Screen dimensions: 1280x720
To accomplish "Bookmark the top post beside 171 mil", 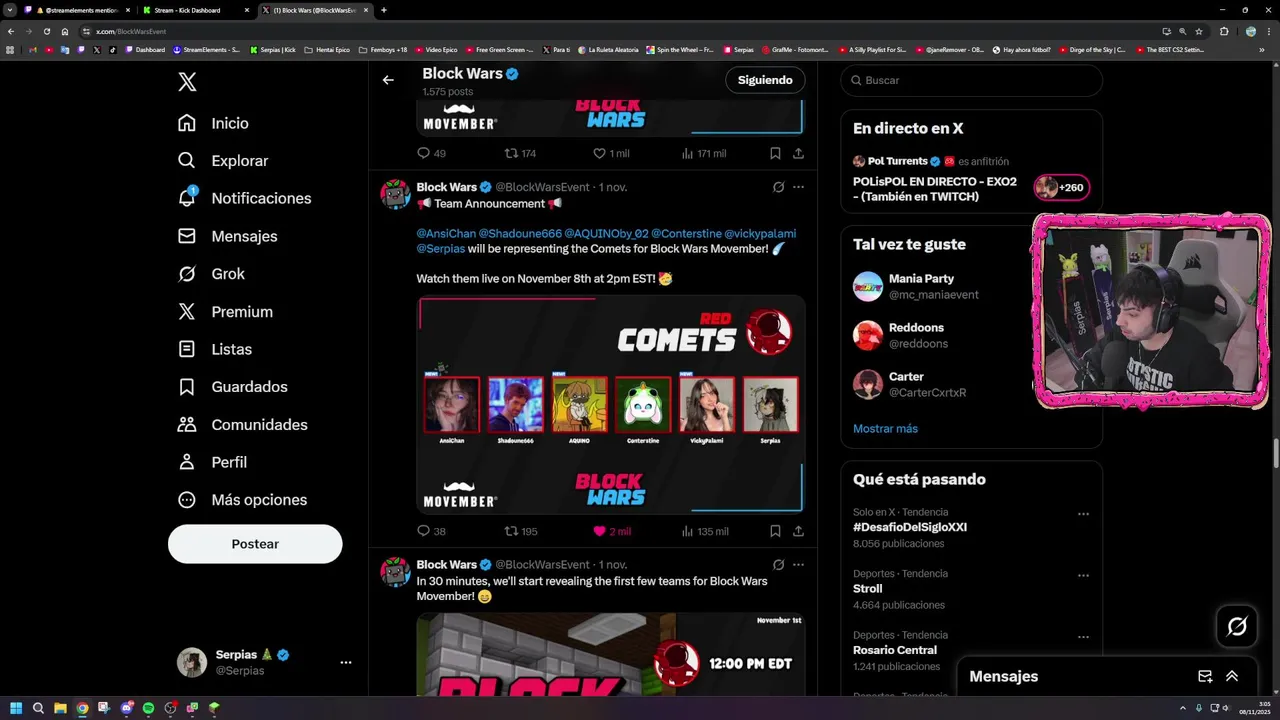I will 775,153.
